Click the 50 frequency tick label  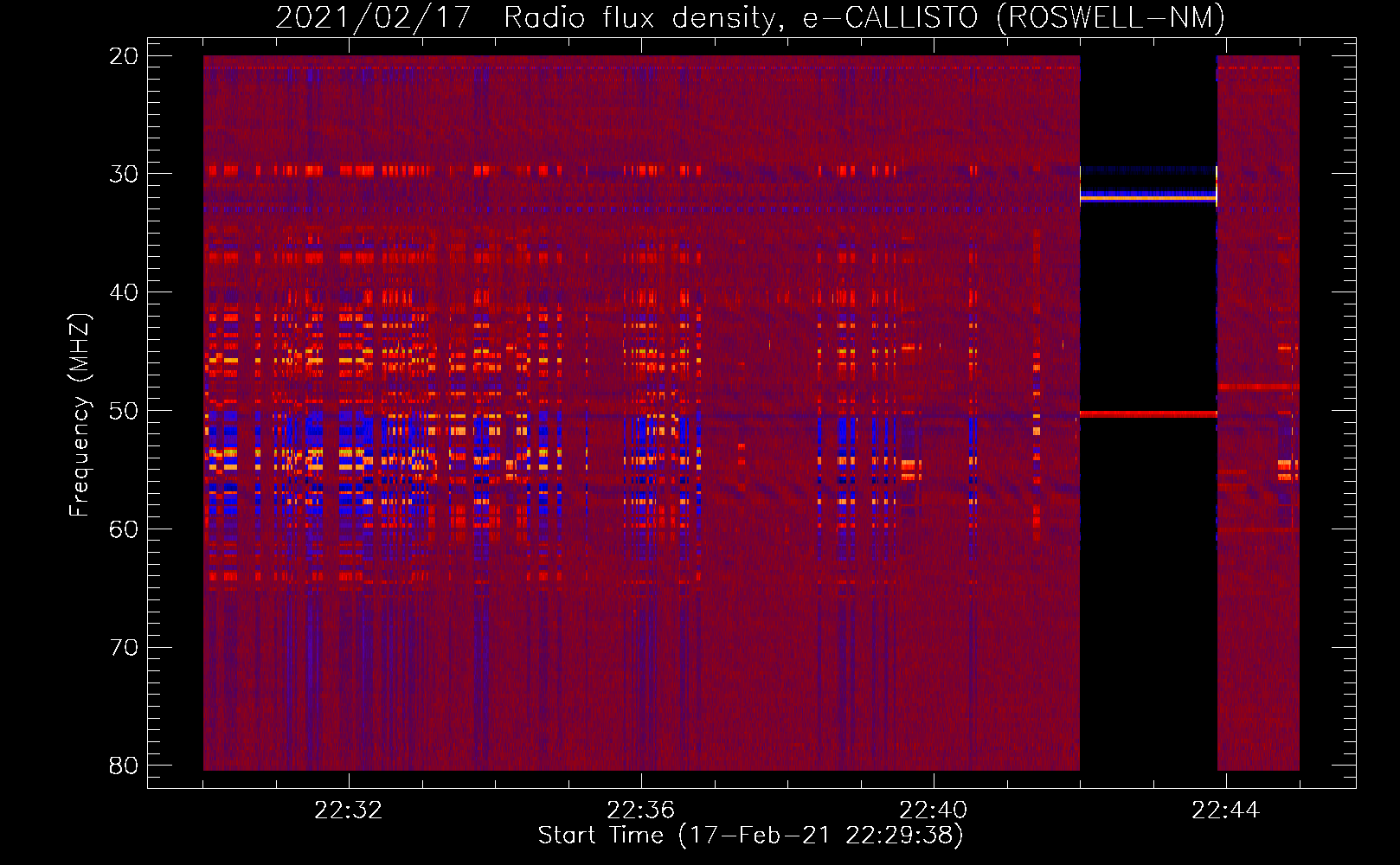[x=124, y=411]
